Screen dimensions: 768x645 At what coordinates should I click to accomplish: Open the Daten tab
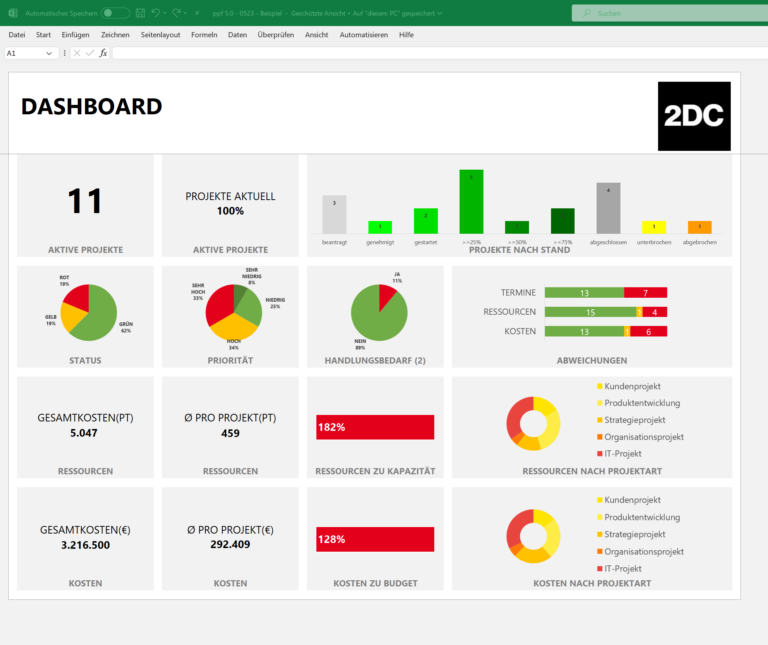[237, 35]
